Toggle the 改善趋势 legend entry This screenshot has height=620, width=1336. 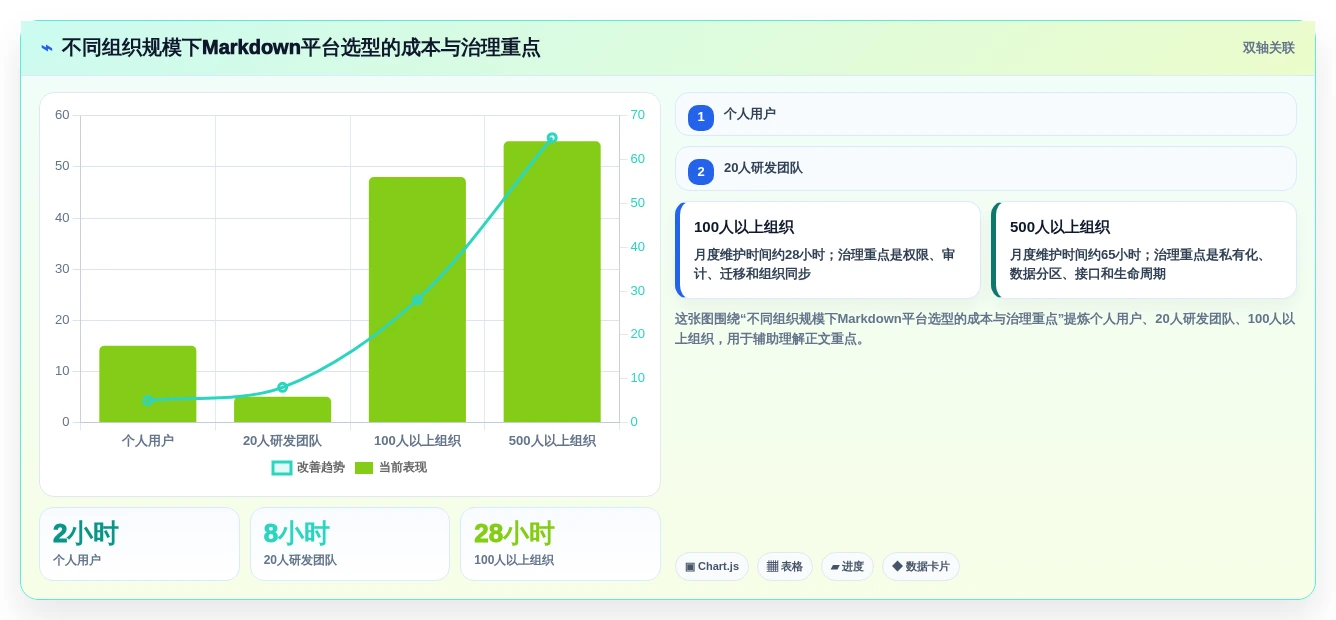coord(308,467)
